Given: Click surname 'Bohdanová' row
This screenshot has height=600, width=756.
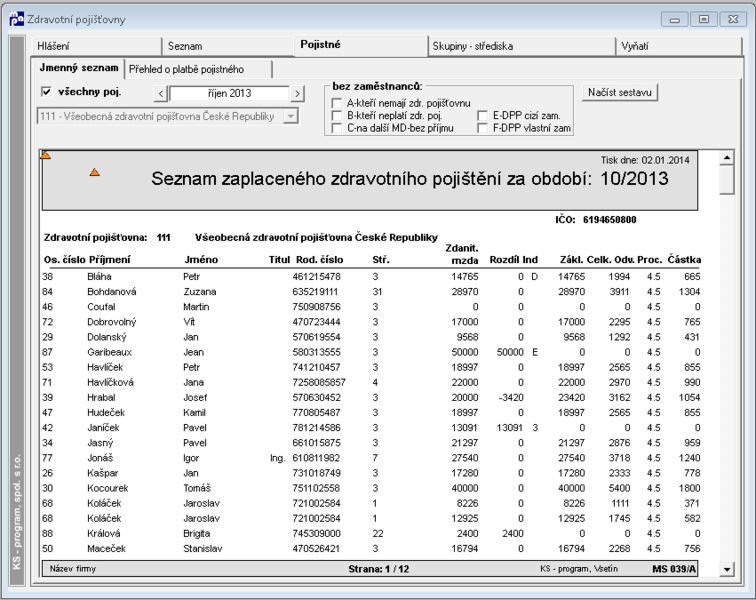Looking at the screenshot, I should 112,292.
